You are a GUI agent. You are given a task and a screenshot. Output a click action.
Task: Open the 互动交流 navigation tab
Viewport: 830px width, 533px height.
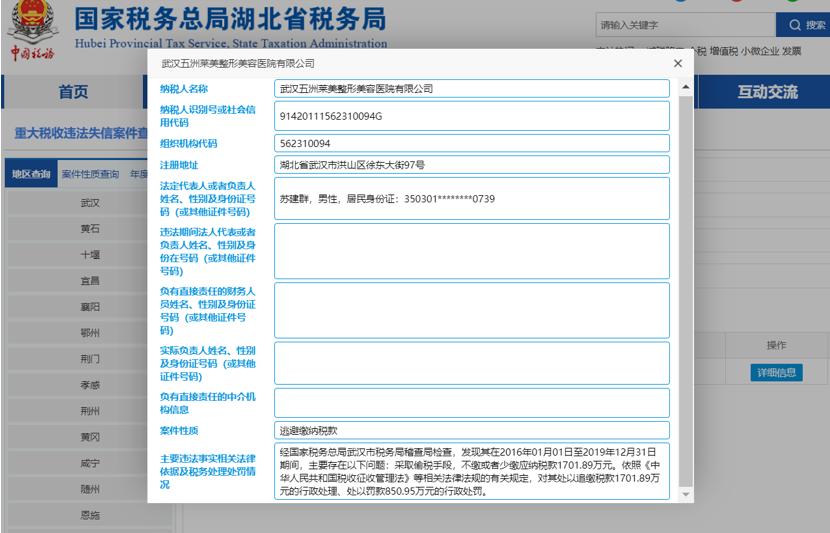pyautogui.click(x=768, y=92)
